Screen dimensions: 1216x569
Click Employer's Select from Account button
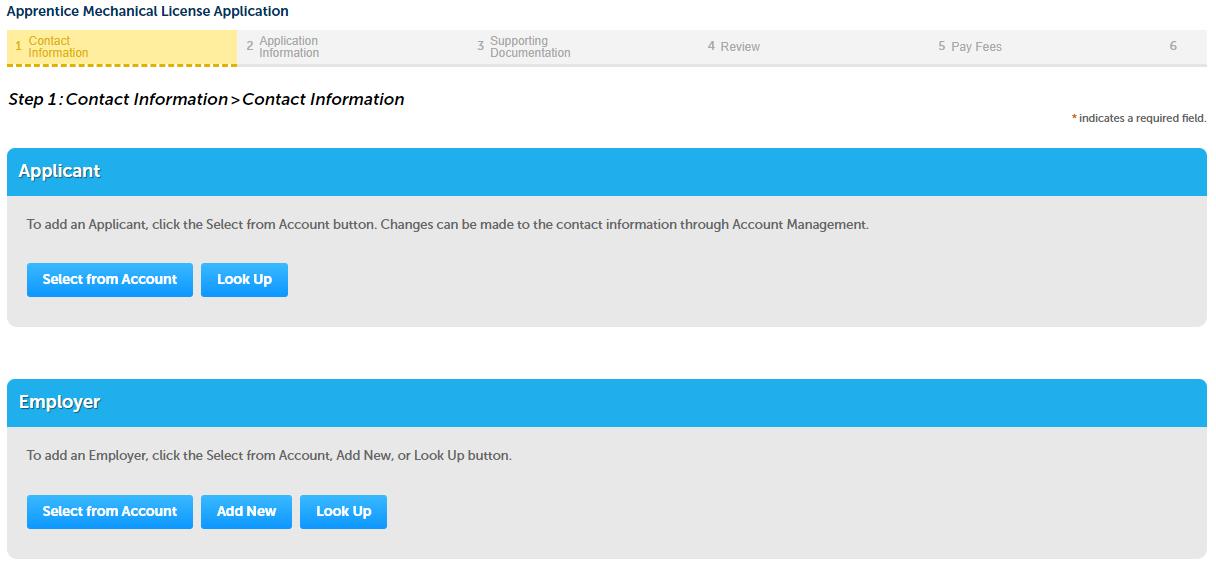tap(110, 512)
